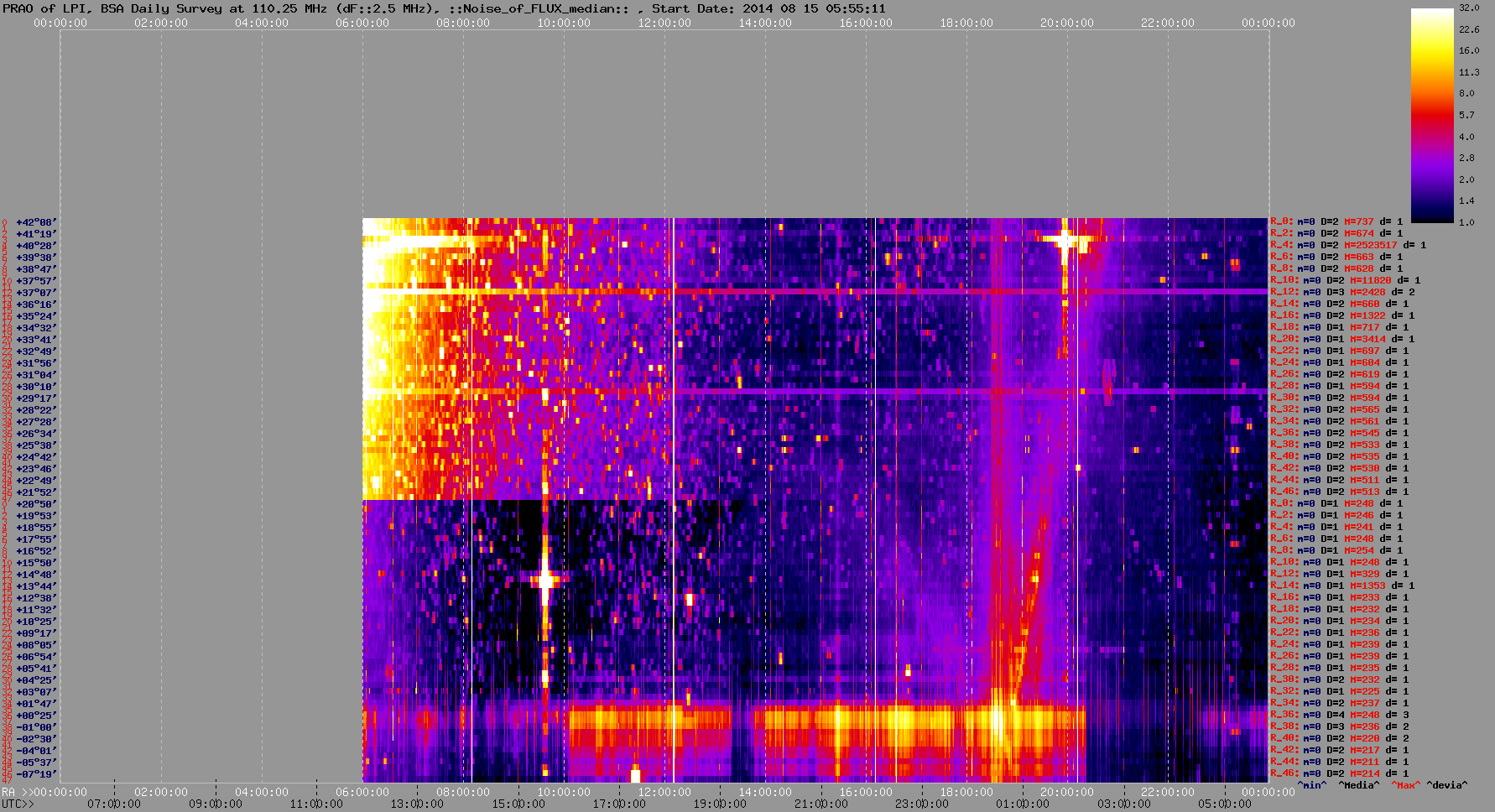Click the 05:00:00 UTC tick label
The height and width of the screenshot is (812, 1495).
(x=1224, y=804)
